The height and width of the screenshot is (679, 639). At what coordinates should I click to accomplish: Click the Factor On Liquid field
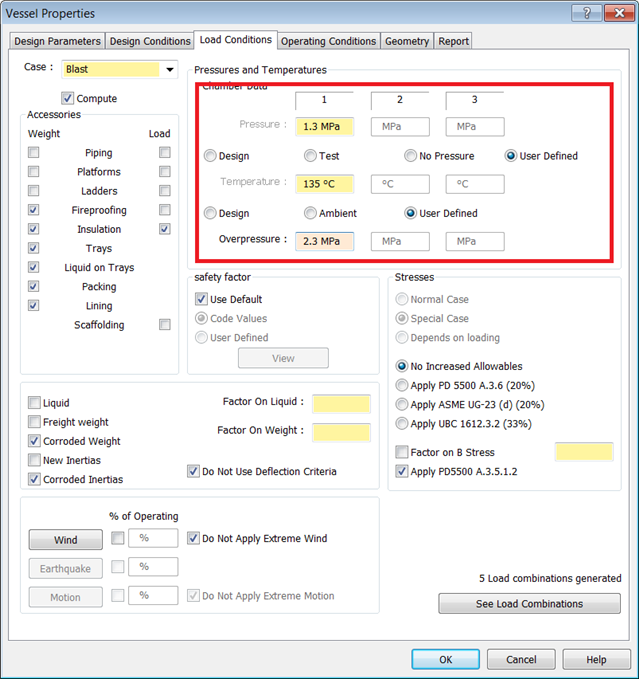(x=341, y=404)
